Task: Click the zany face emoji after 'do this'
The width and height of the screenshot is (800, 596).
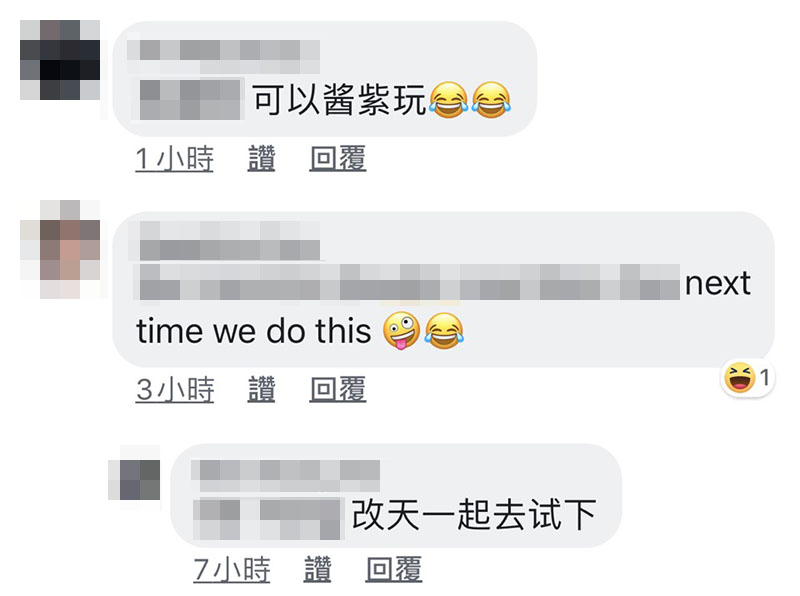Action: tap(401, 331)
